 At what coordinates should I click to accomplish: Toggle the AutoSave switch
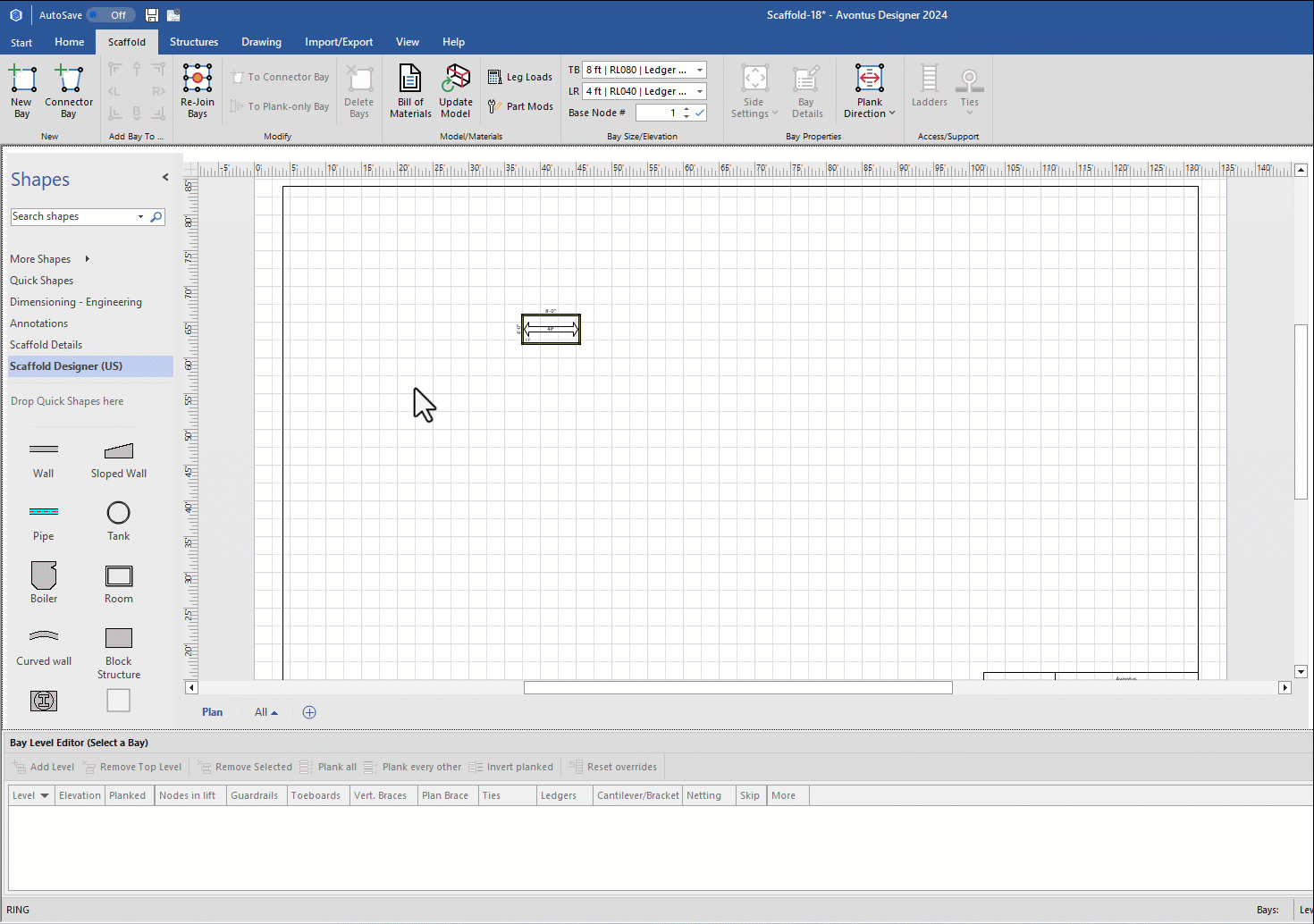click(x=111, y=15)
